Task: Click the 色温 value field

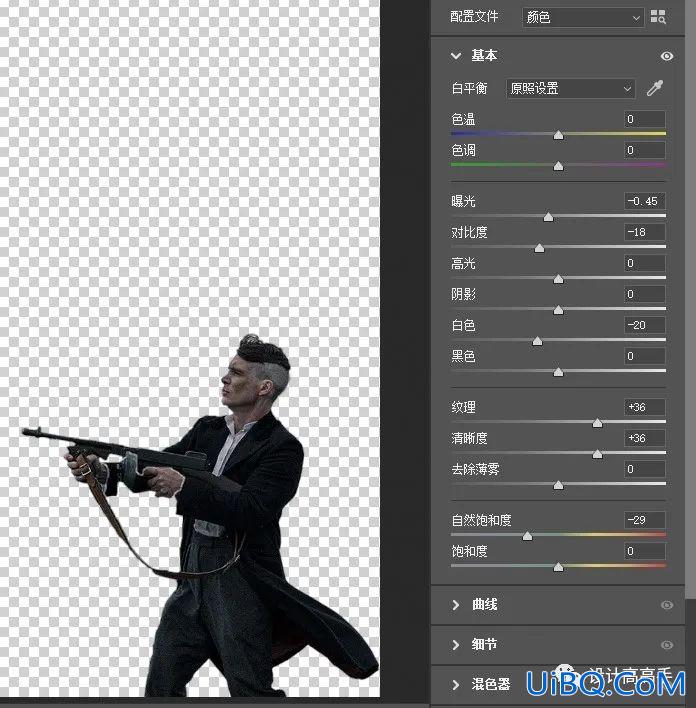Action: pyautogui.click(x=645, y=119)
